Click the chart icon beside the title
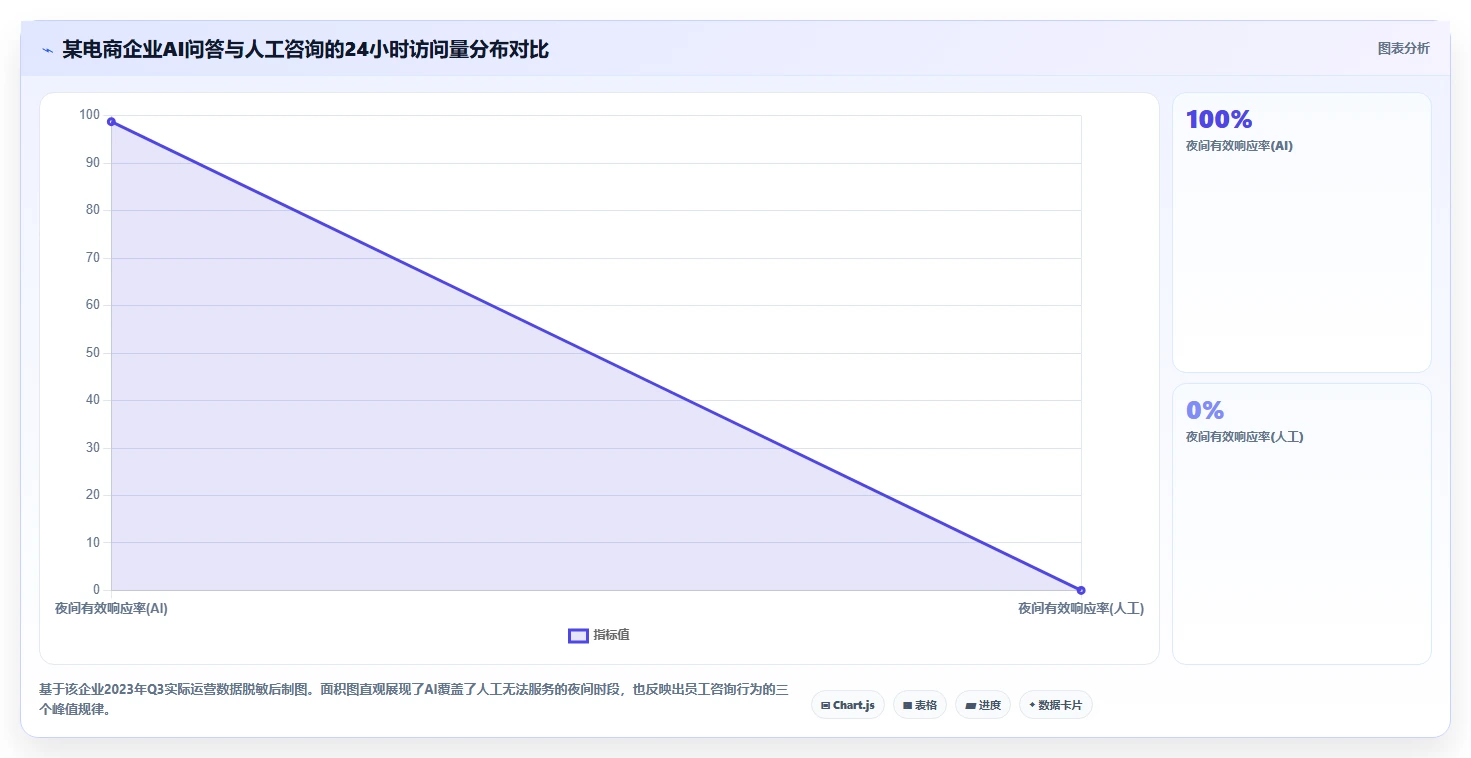Screen dimensions: 1471x758 (47, 49)
